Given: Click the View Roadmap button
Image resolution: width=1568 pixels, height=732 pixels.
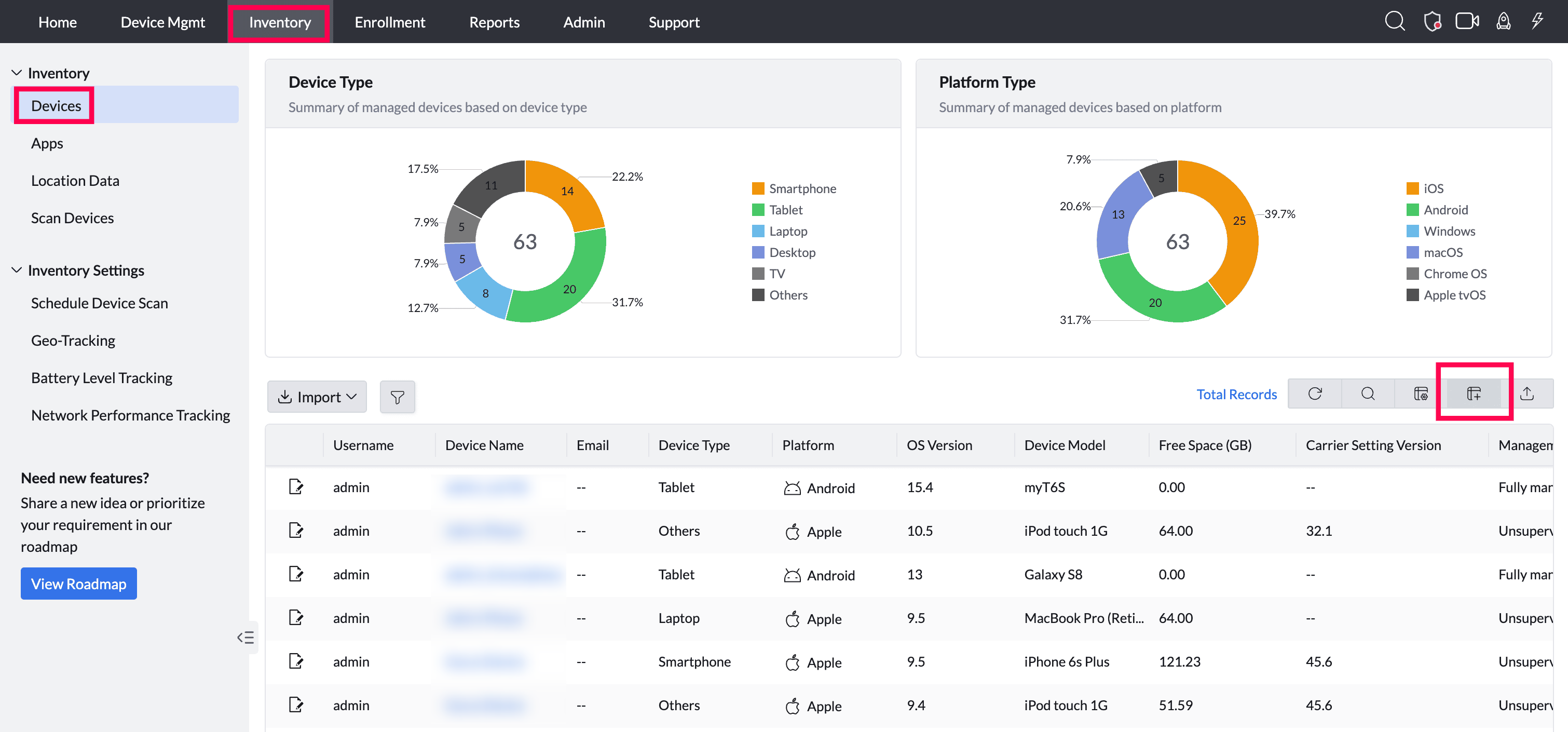Looking at the screenshot, I should 78,584.
